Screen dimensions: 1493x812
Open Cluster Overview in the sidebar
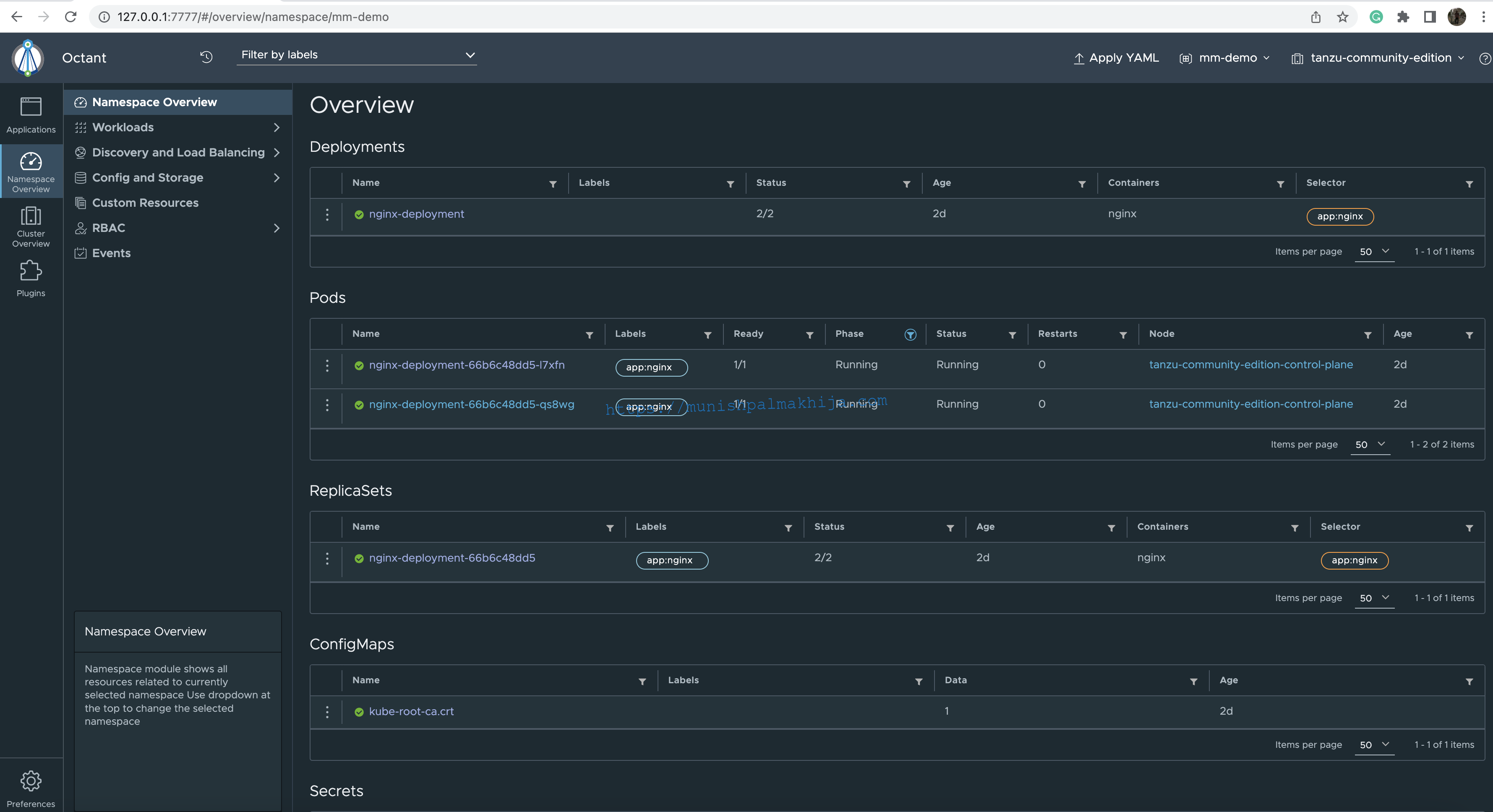[31, 226]
